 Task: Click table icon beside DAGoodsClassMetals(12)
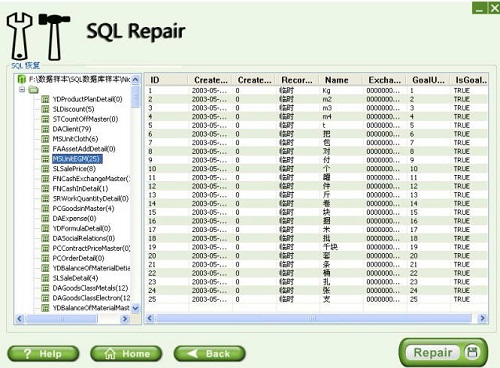coord(45,288)
